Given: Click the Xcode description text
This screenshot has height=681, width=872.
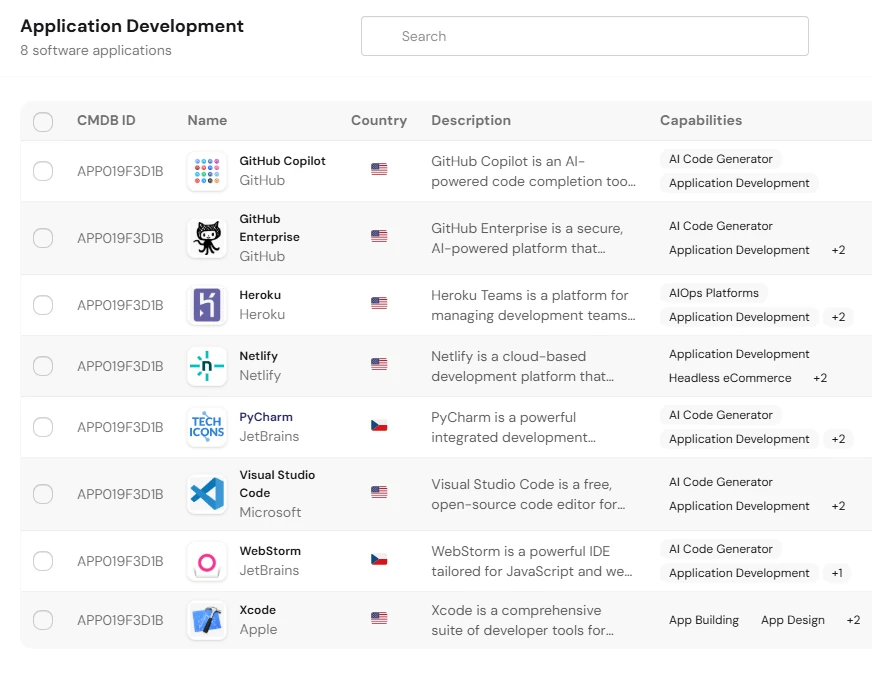Looking at the screenshot, I should click(x=522, y=620).
